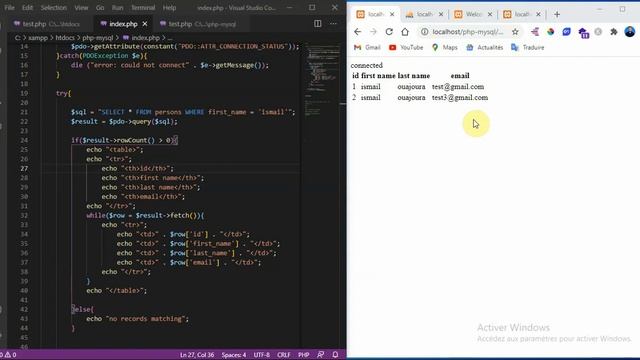The height and width of the screenshot is (360, 640).
Task: Select the first localhost Chrome tab
Action: [x=374, y=14]
